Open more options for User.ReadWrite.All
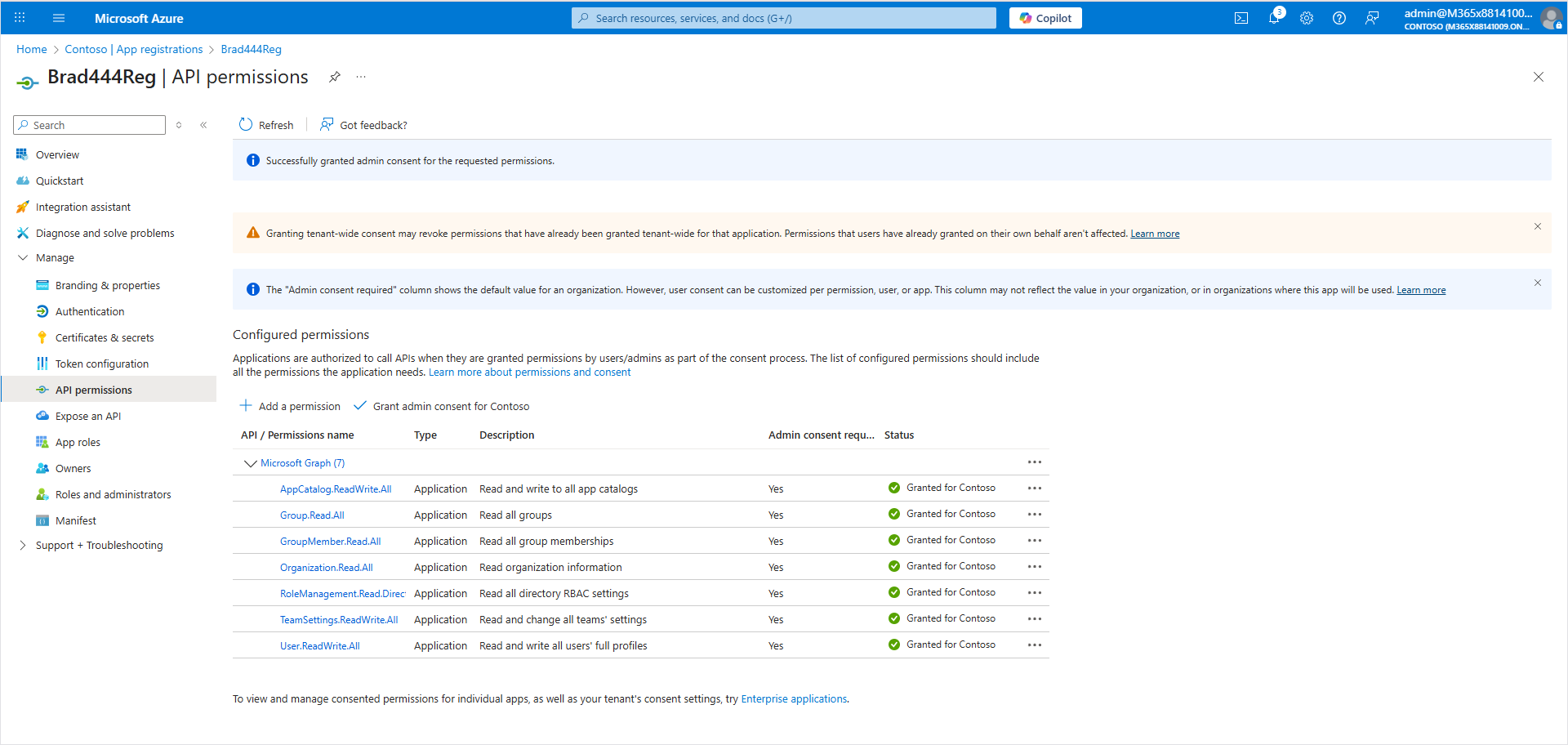The image size is (1568, 745). coord(1035,645)
